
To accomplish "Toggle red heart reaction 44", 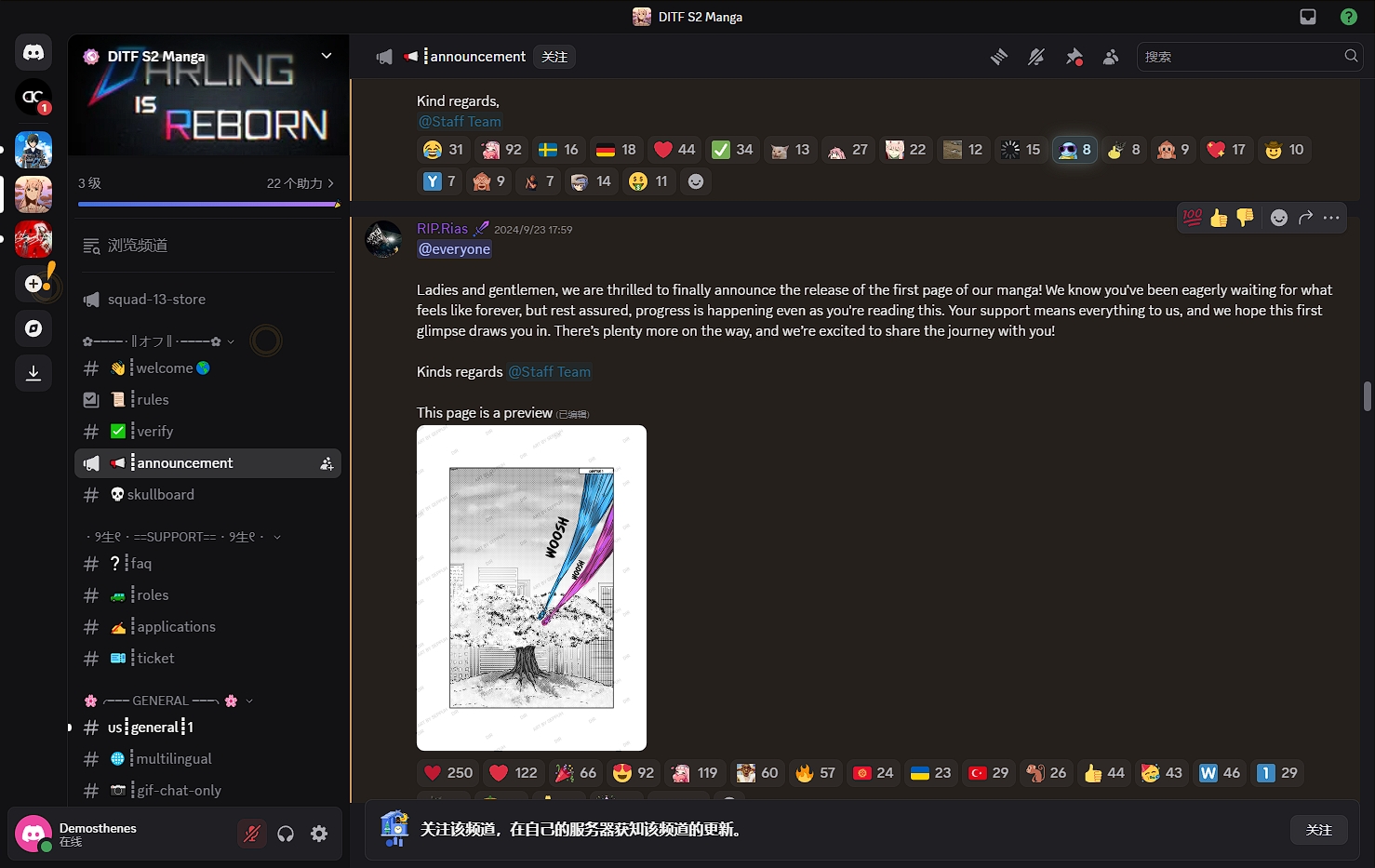I will tap(674, 150).
